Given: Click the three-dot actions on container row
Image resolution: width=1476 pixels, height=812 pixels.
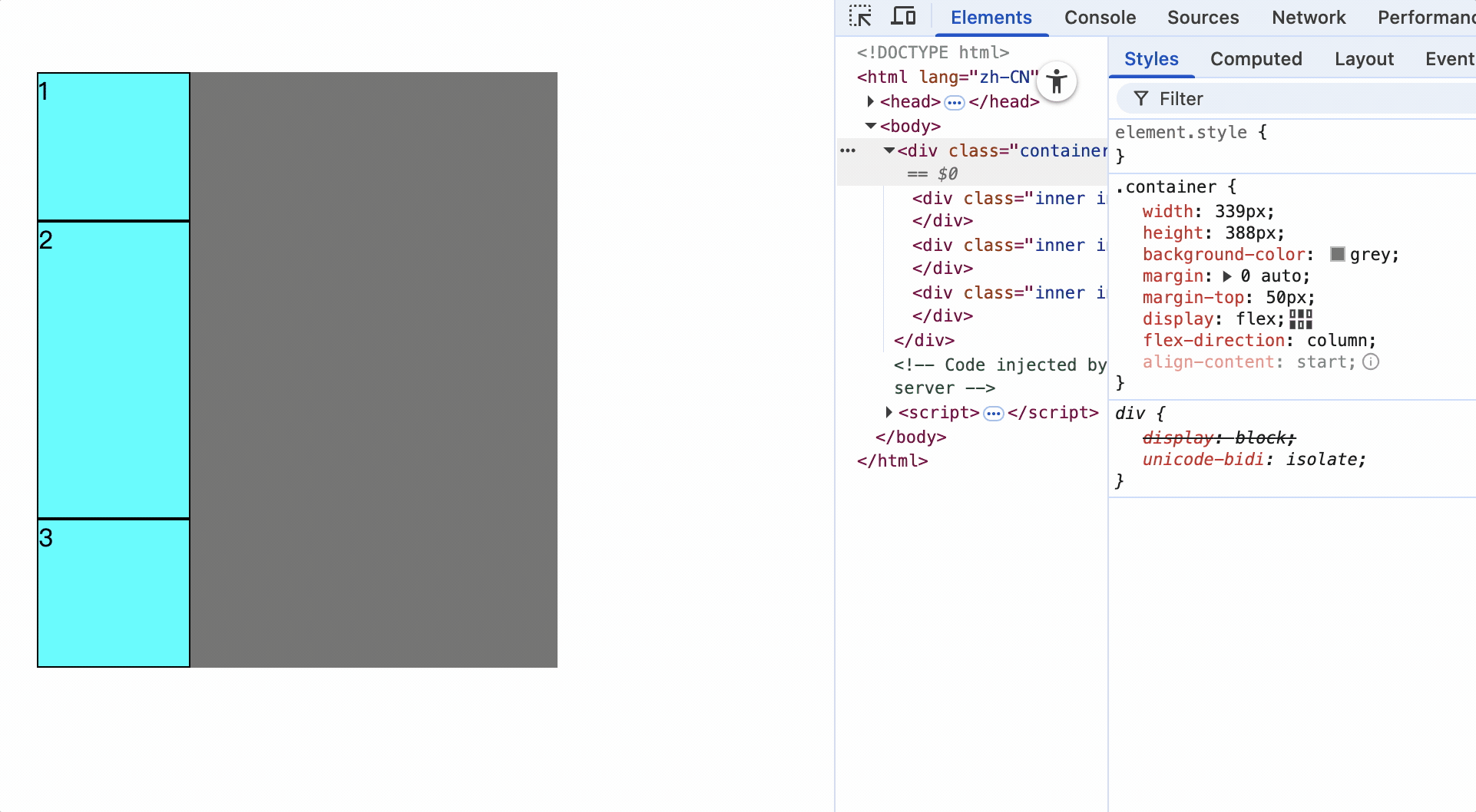Looking at the screenshot, I should (x=848, y=150).
